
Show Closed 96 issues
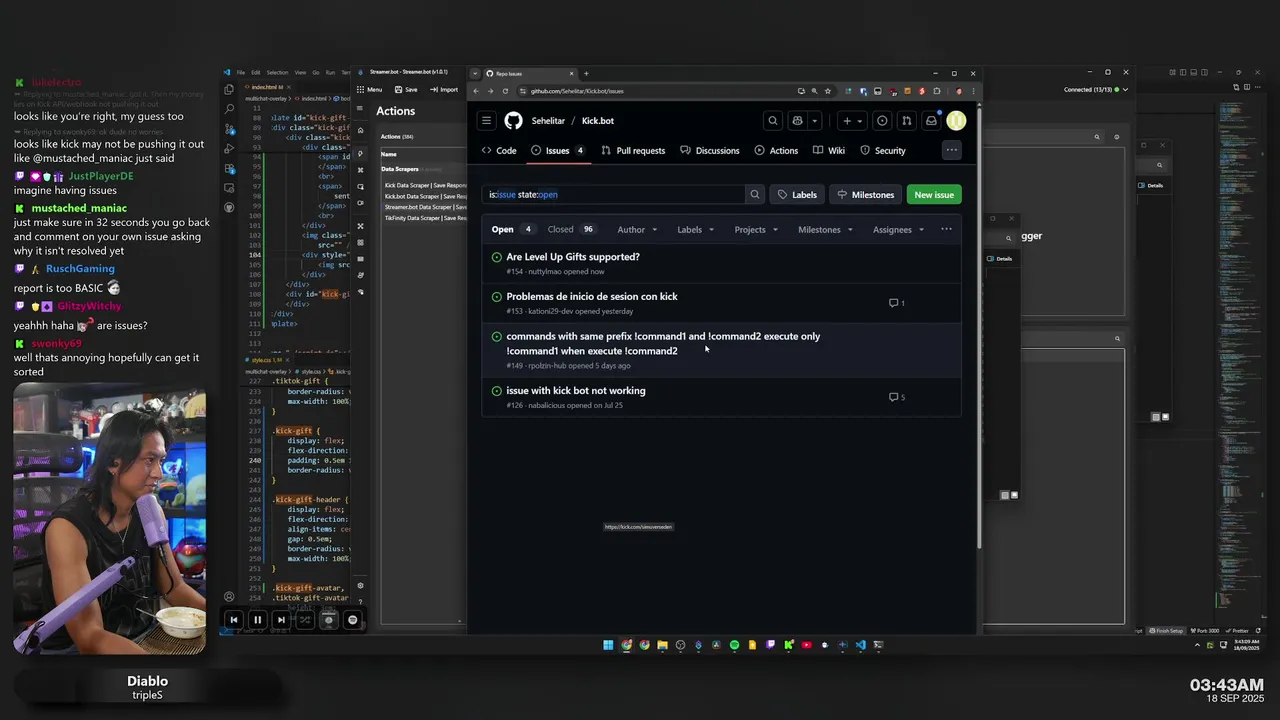click(x=571, y=230)
